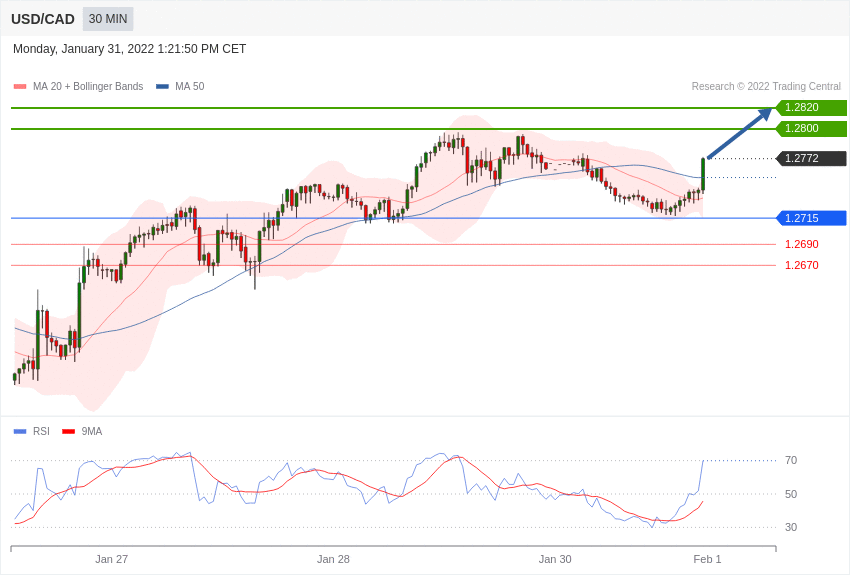
Task: Click the Jan 28 date axis label
Action: (x=333, y=559)
